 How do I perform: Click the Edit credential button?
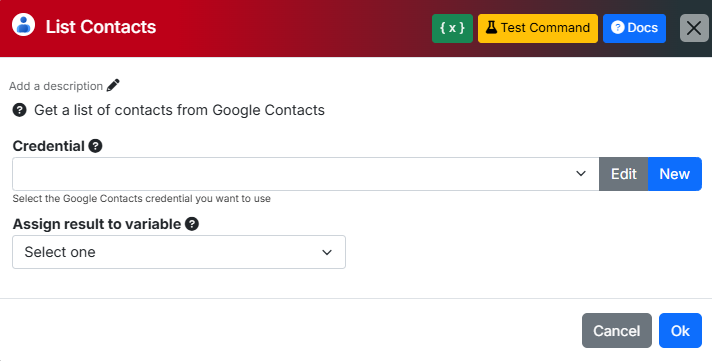pyautogui.click(x=623, y=174)
